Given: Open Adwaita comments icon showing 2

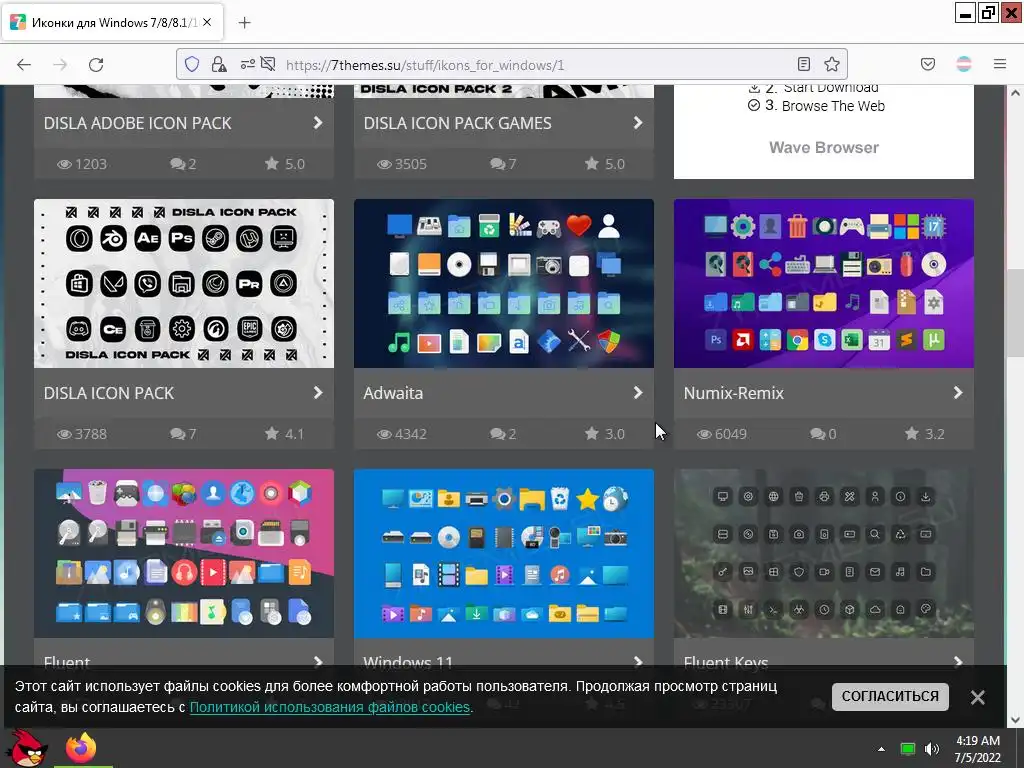Looking at the screenshot, I should [x=498, y=434].
